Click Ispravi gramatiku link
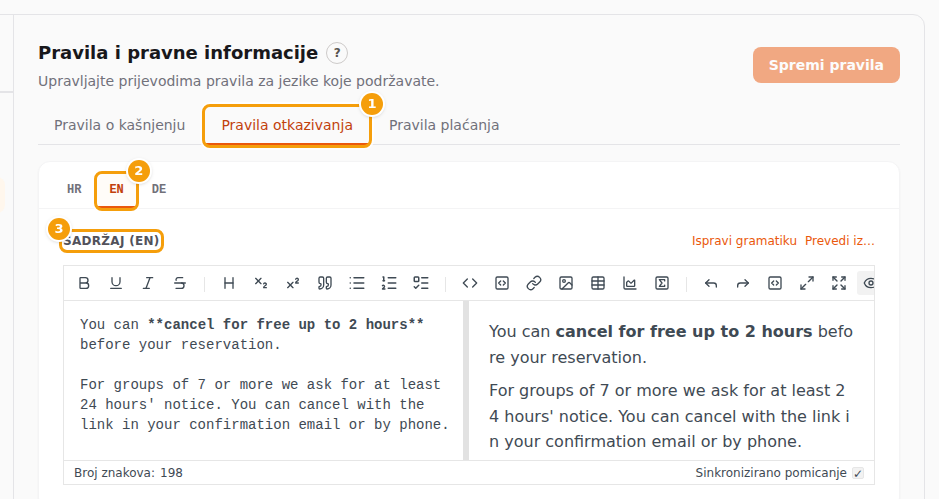Image resolution: width=939 pixels, height=499 pixels. click(744, 241)
